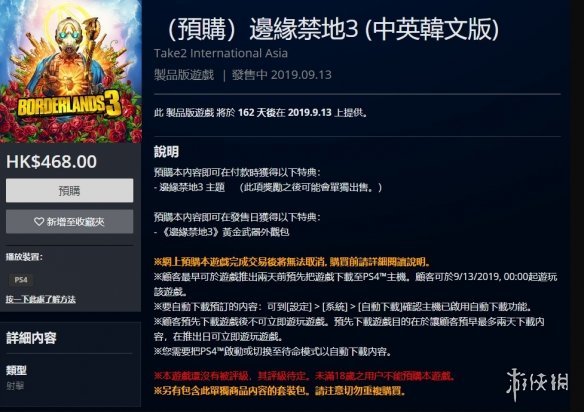584x412 pixels.
Task: Open the 按一下此處了解方法 link
Action: click(41, 299)
